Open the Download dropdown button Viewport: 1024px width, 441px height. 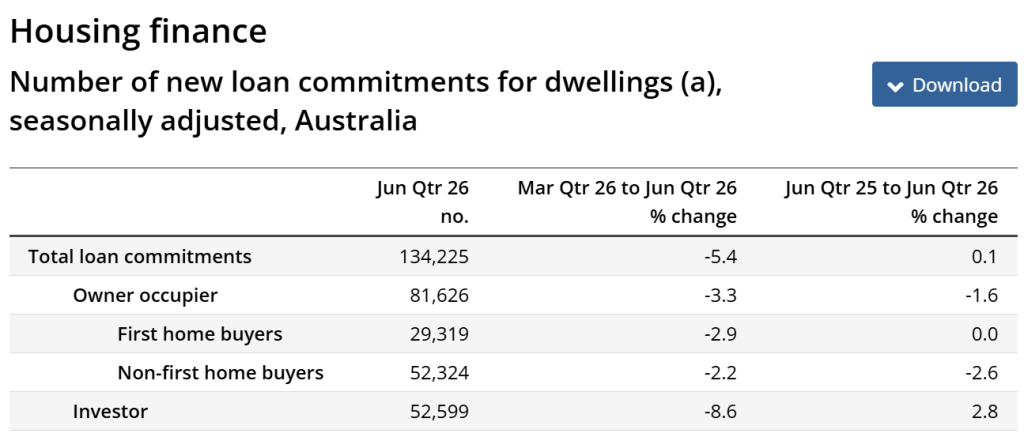click(x=944, y=84)
